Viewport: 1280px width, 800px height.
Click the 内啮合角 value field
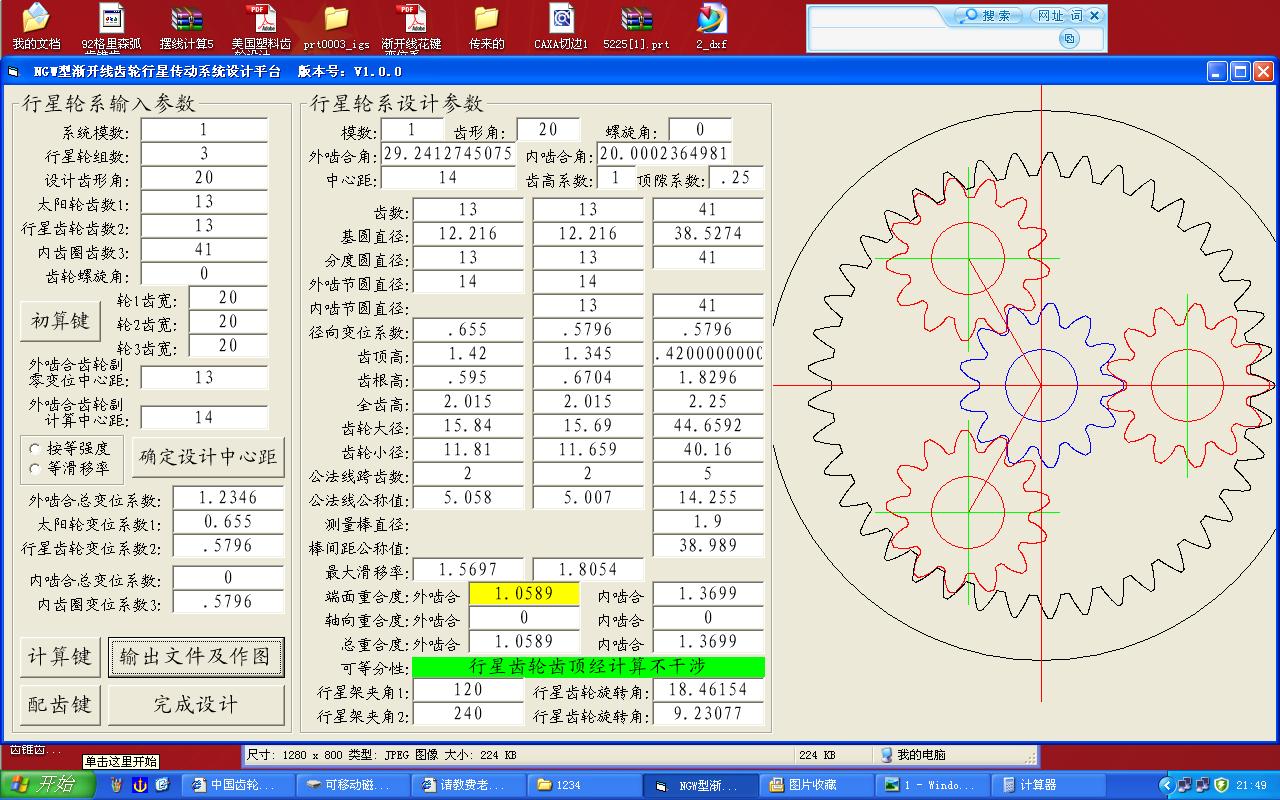click(664, 154)
